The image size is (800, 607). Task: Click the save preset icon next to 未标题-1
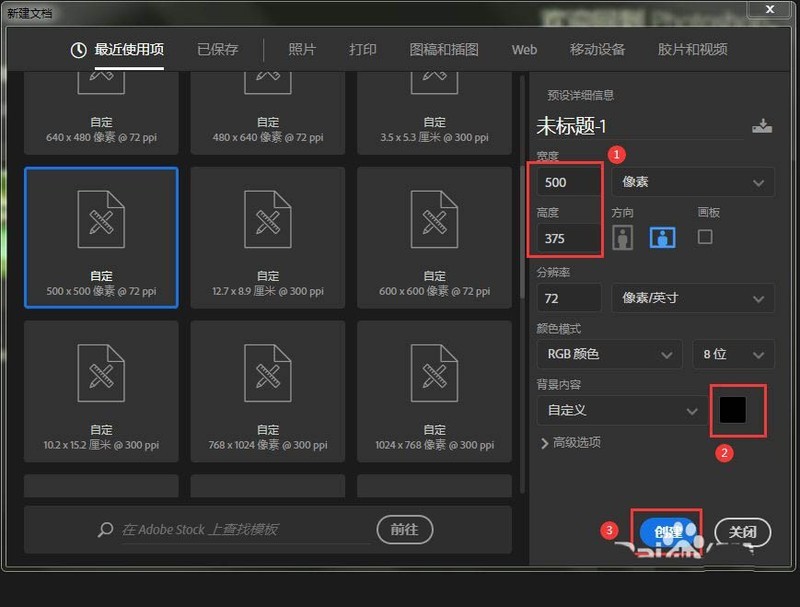tap(762, 126)
